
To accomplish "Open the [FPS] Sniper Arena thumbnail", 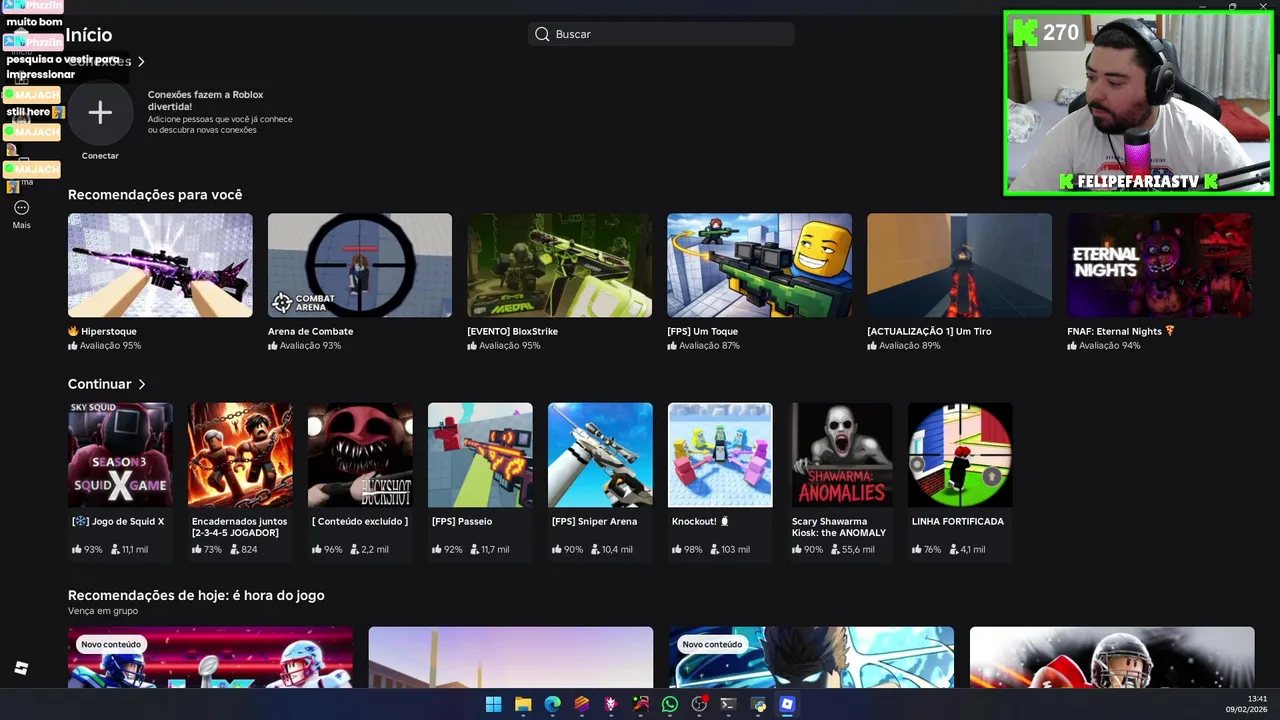I will click(x=600, y=455).
